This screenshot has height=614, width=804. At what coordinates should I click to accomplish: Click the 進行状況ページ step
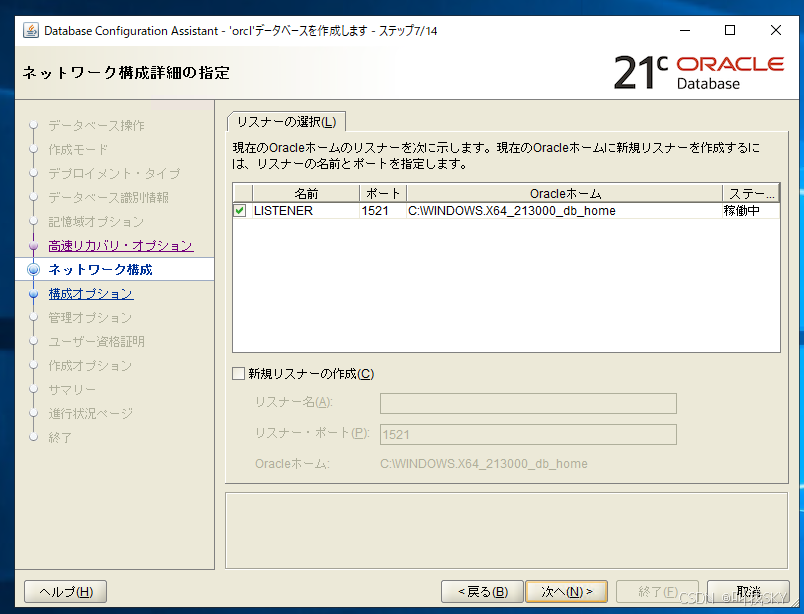tap(90, 413)
